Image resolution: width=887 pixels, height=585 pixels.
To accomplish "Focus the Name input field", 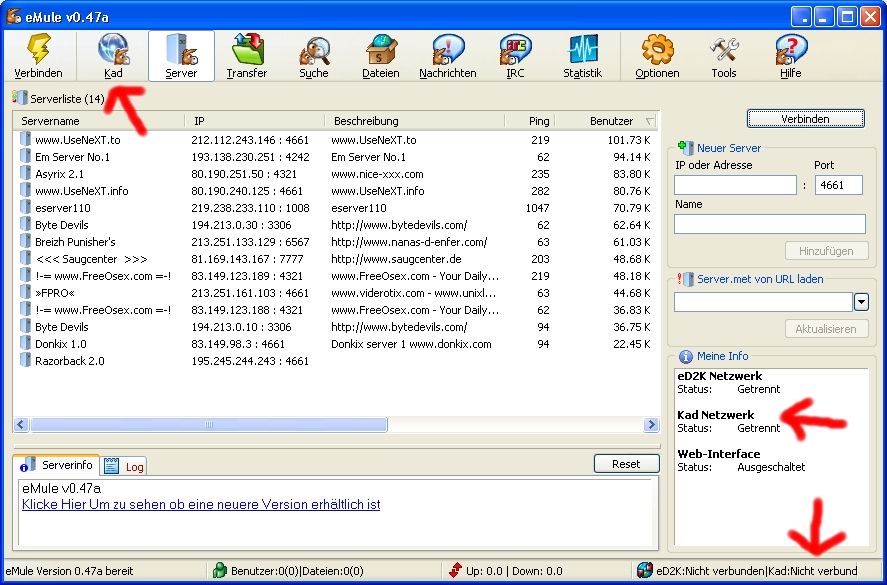I will point(770,223).
